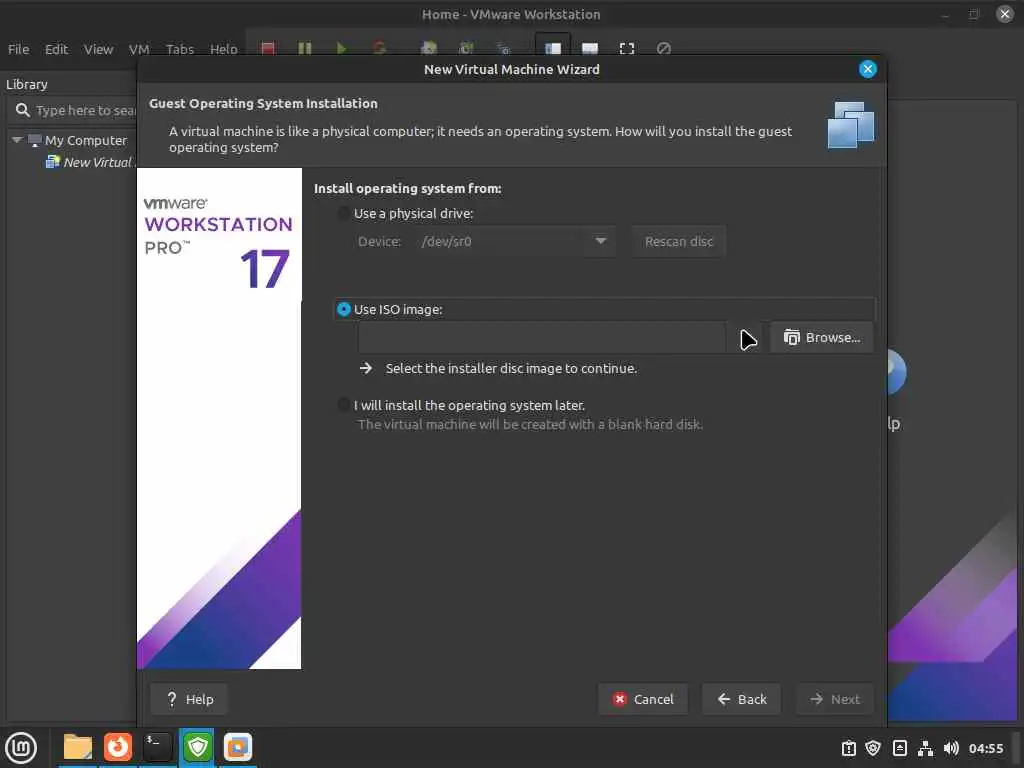This screenshot has height=768, width=1024.
Task: Click the shield icon in system tray
Action: [x=873, y=748]
